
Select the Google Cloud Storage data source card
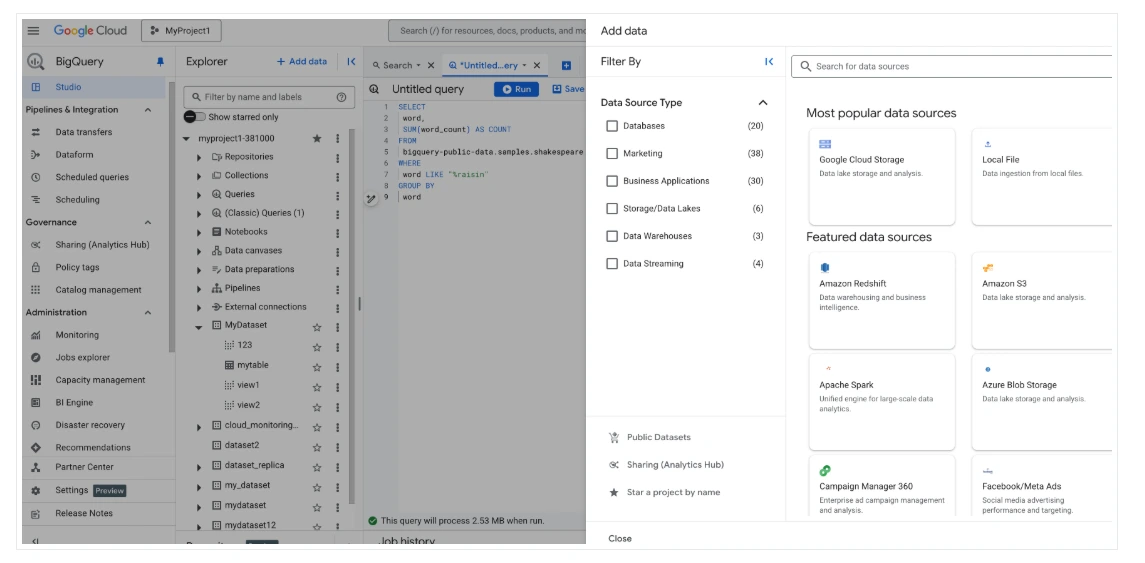pos(881,176)
